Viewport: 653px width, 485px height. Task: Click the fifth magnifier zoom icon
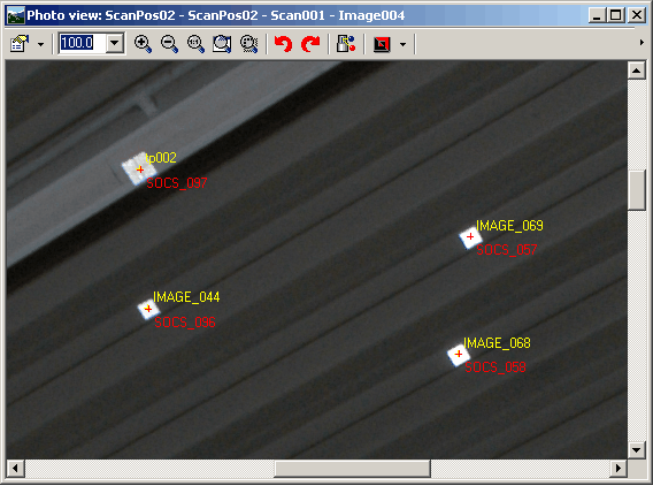point(248,44)
